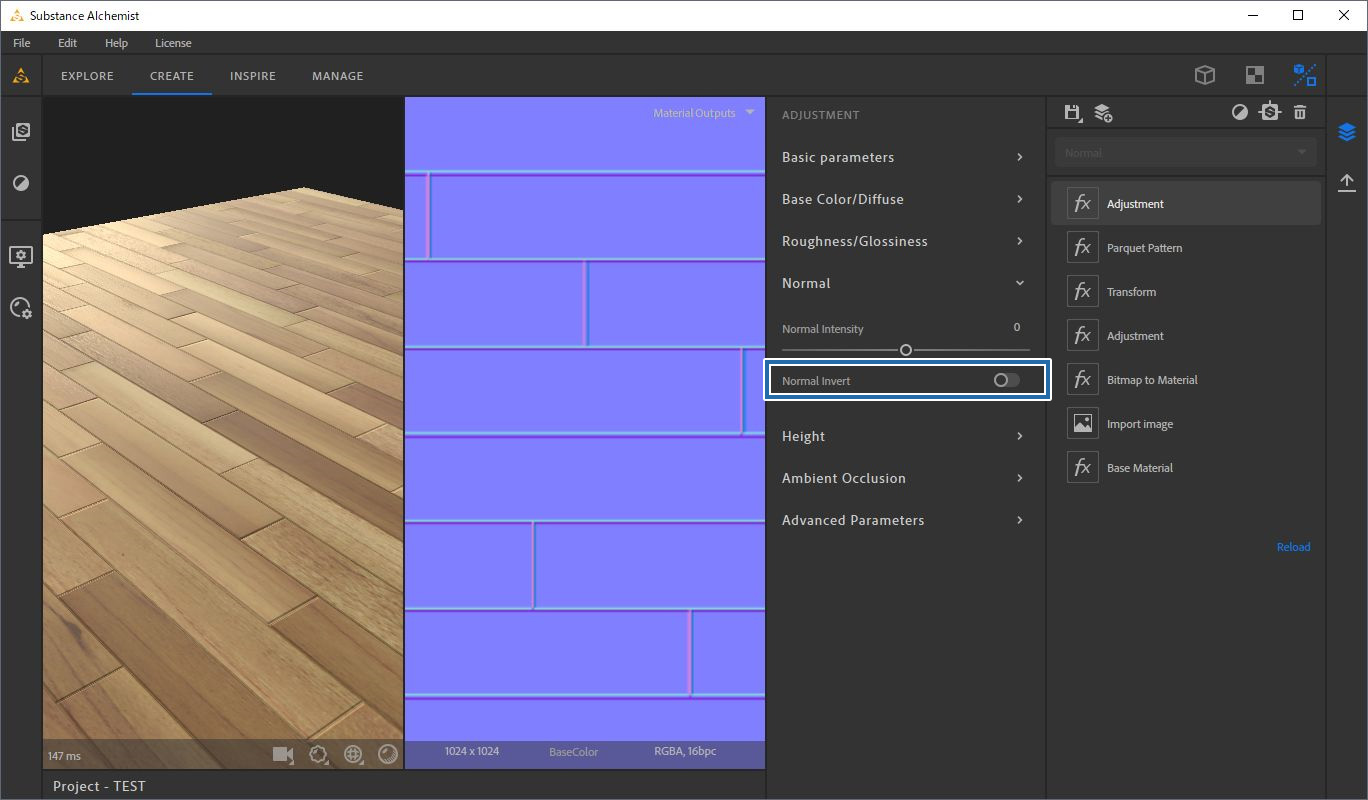Screen dimensions: 1368x800
Task: Open the Normal blend mode dropdown
Action: pyautogui.click(x=1185, y=153)
